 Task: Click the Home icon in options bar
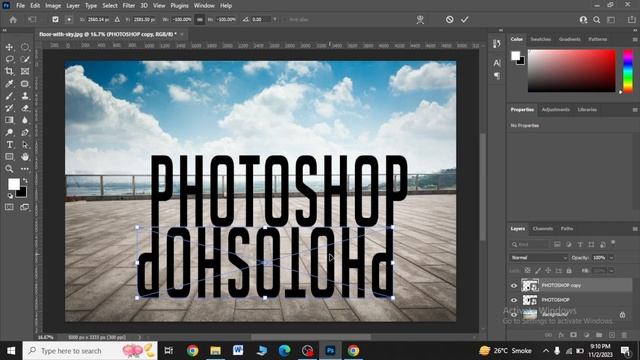(13, 20)
